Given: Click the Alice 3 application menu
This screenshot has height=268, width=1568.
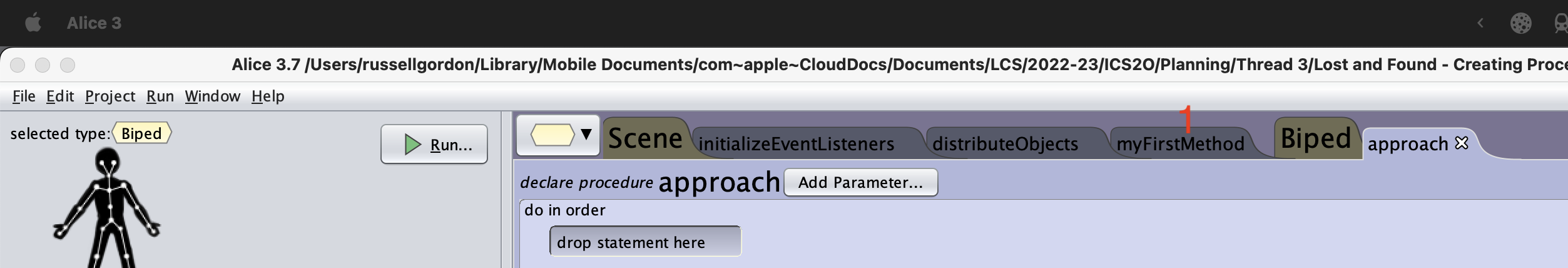Looking at the screenshot, I should [x=94, y=23].
